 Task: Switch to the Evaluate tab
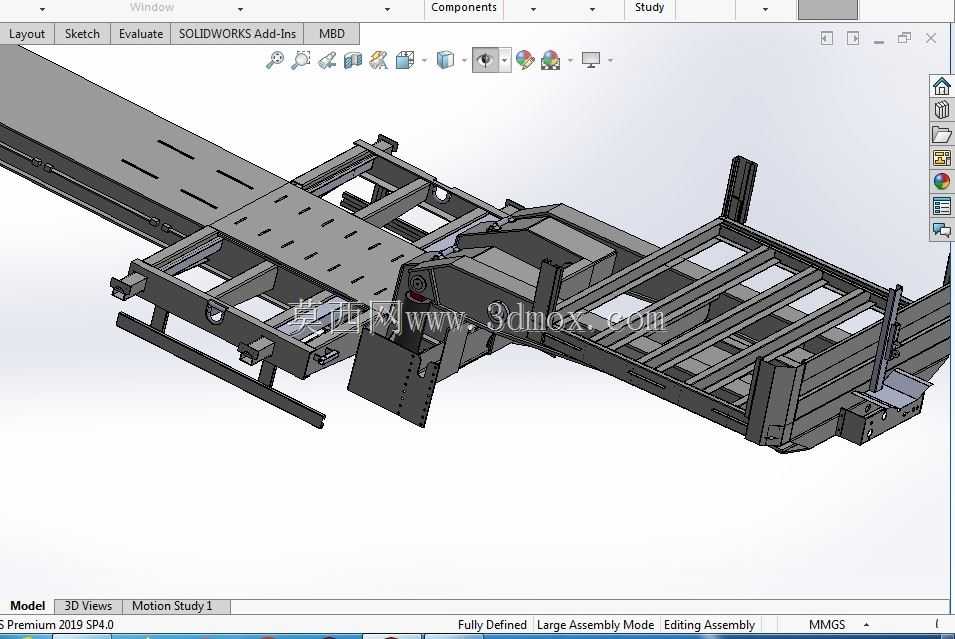tap(141, 34)
